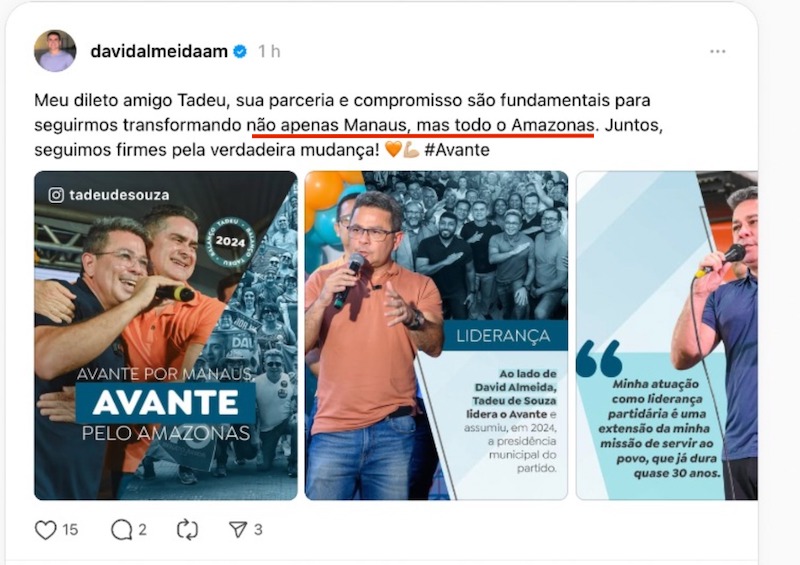Click the blue verified badge
This screenshot has height=565, width=800.
coord(240,51)
